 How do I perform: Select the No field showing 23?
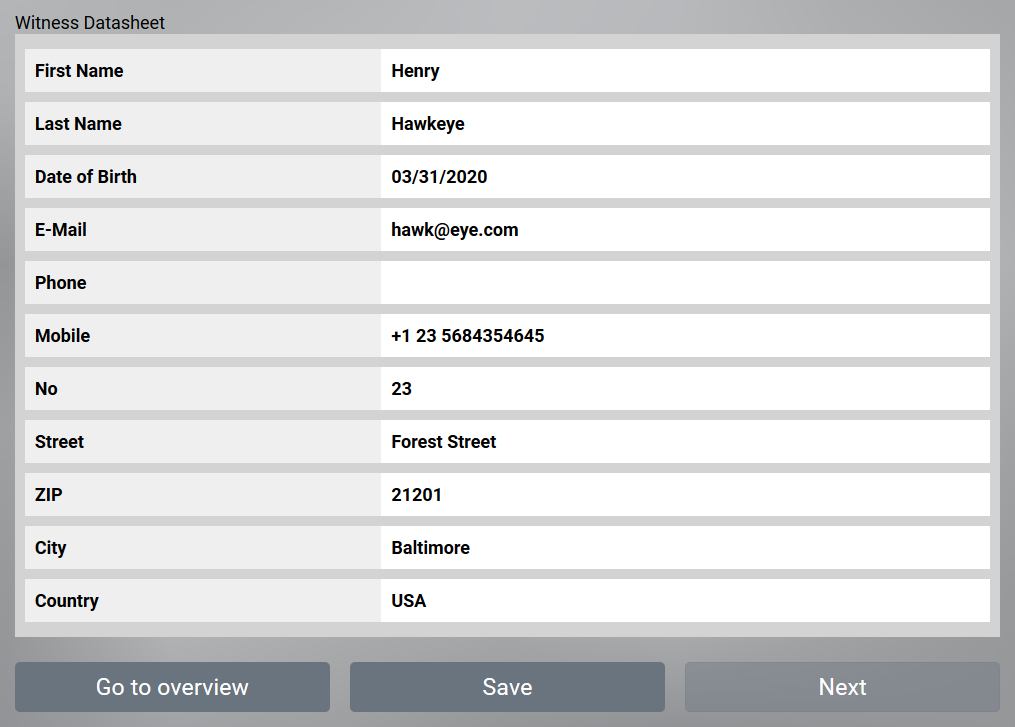pyautogui.click(x=685, y=389)
